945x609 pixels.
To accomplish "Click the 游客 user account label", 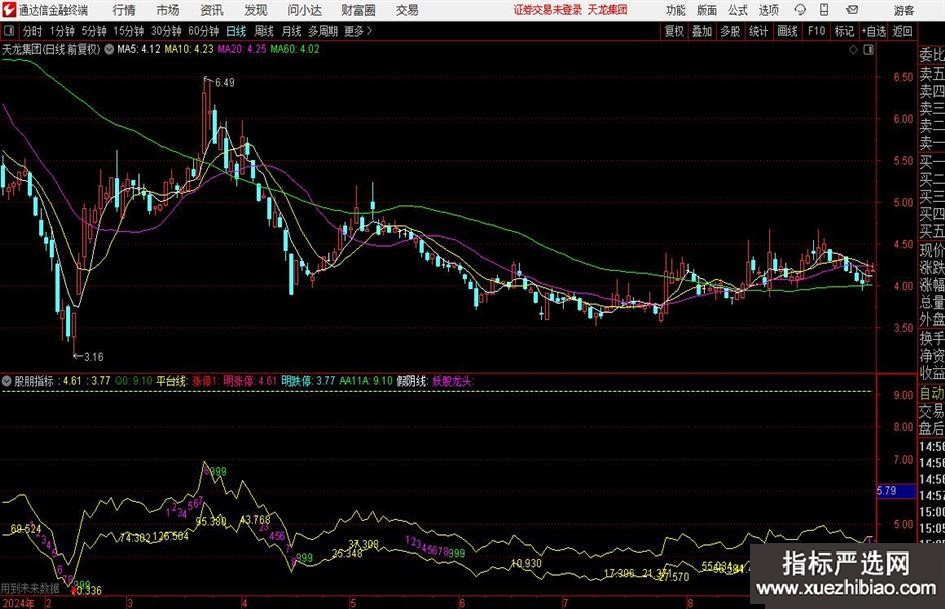I will pyautogui.click(x=903, y=10).
